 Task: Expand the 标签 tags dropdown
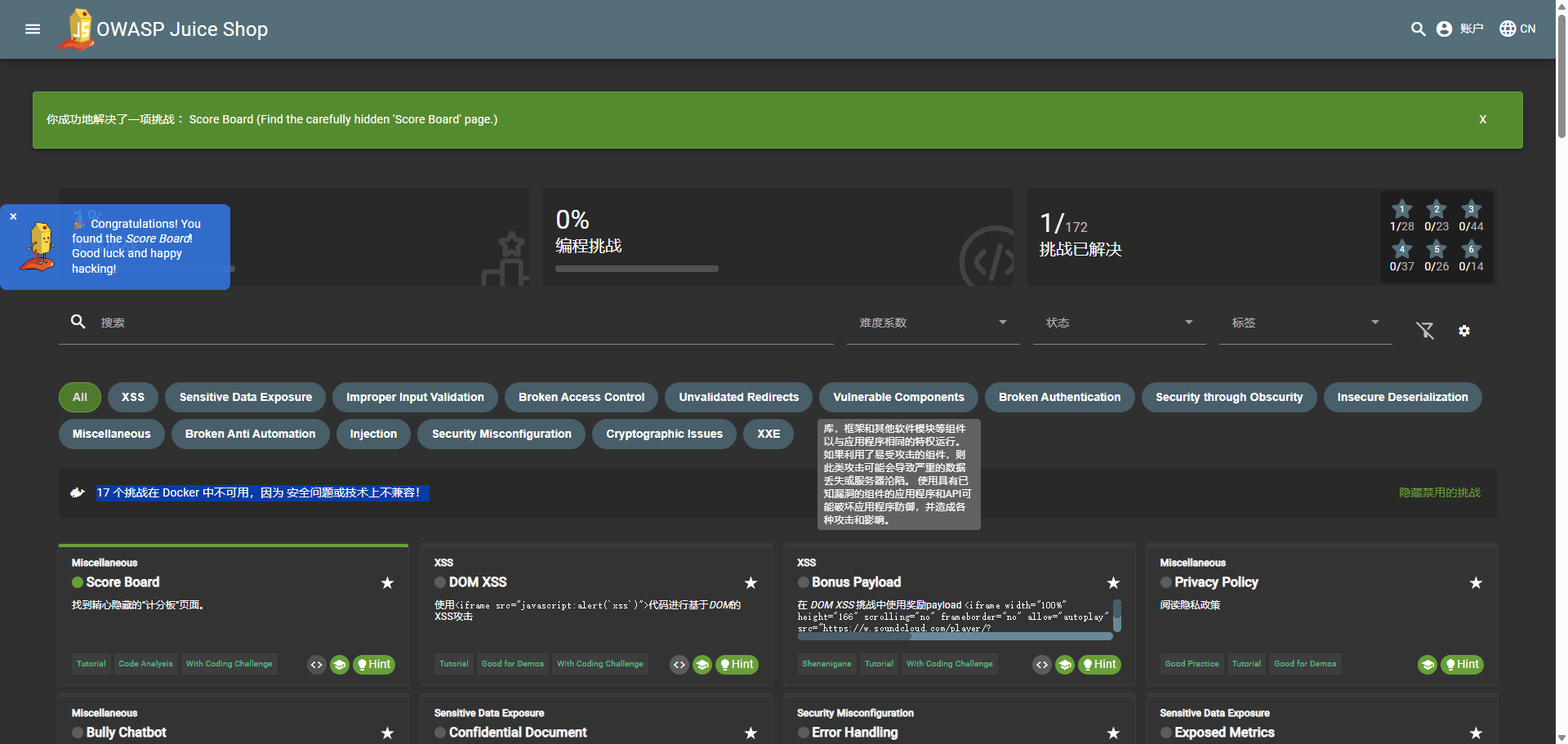tap(1306, 323)
